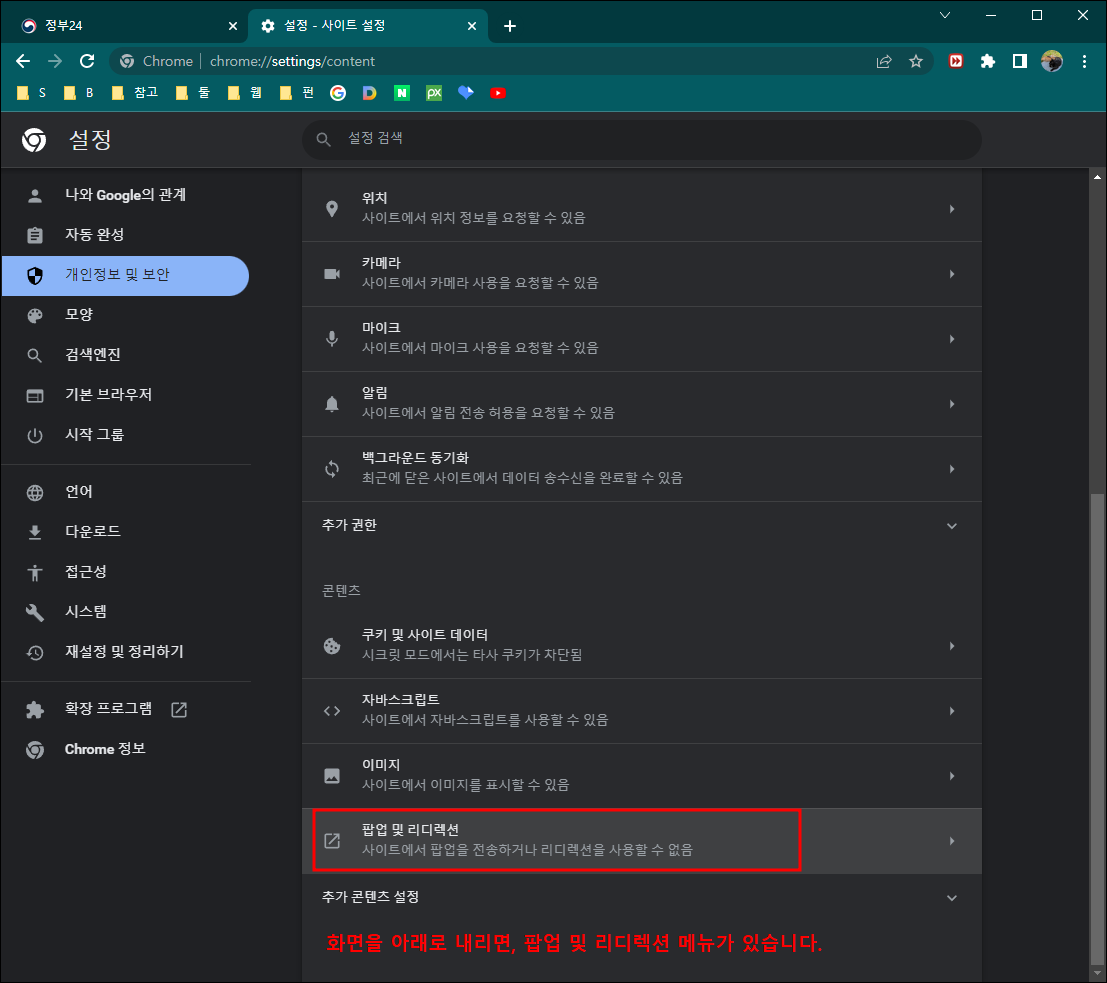Viewport: 1107px width, 983px height.
Task: Click the page reload icon
Action: coord(86,61)
